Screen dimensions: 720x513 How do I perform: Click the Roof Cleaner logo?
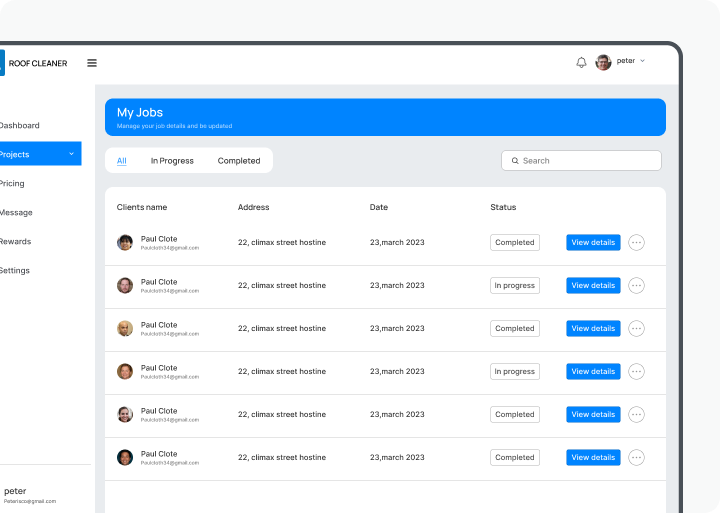[34, 63]
